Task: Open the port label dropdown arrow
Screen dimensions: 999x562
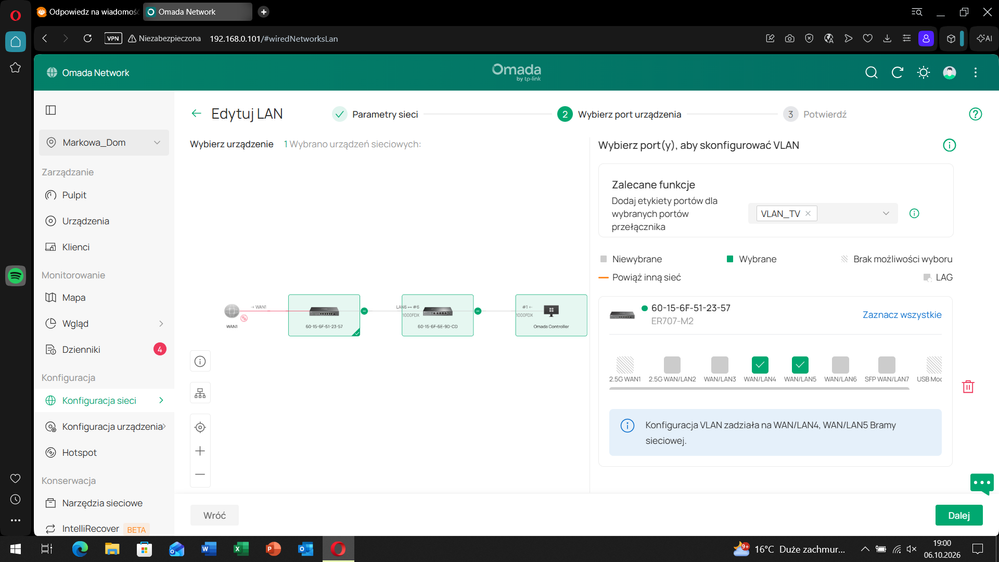Action: [886, 213]
